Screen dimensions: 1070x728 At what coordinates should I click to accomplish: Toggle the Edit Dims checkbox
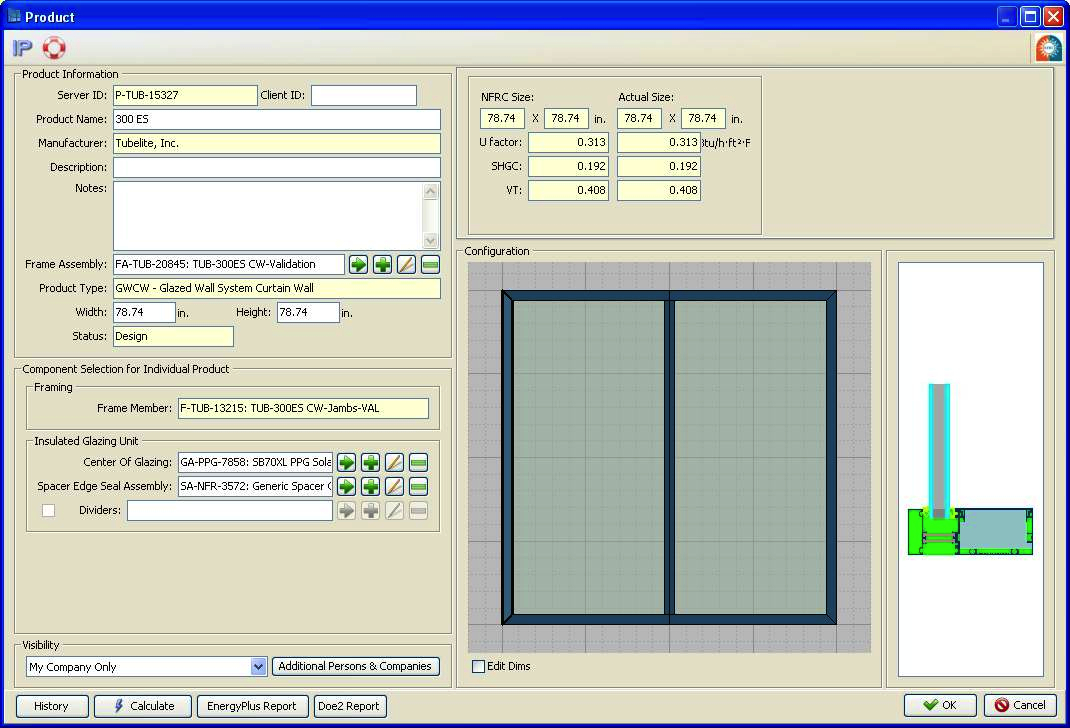click(478, 666)
